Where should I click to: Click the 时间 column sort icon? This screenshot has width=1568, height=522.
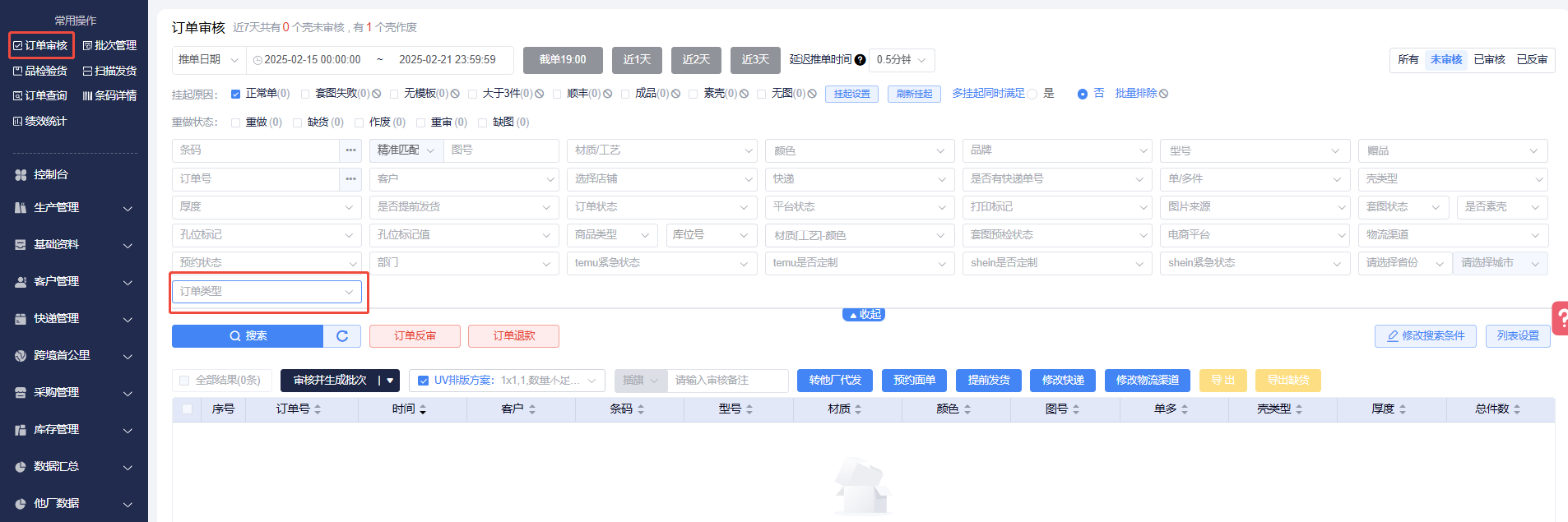click(x=423, y=409)
